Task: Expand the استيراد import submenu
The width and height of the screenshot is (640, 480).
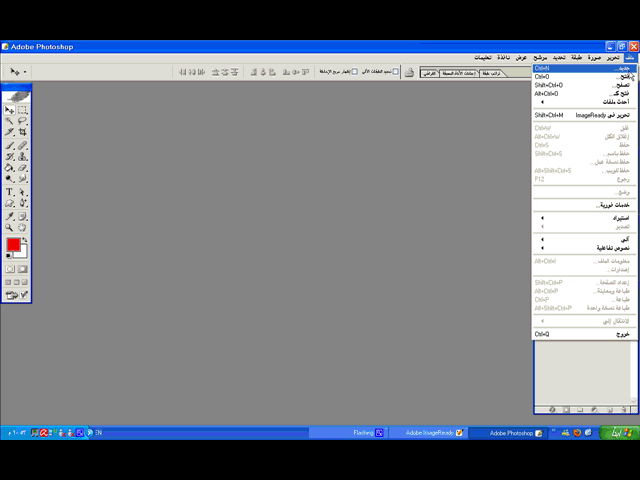Action: (584, 218)
